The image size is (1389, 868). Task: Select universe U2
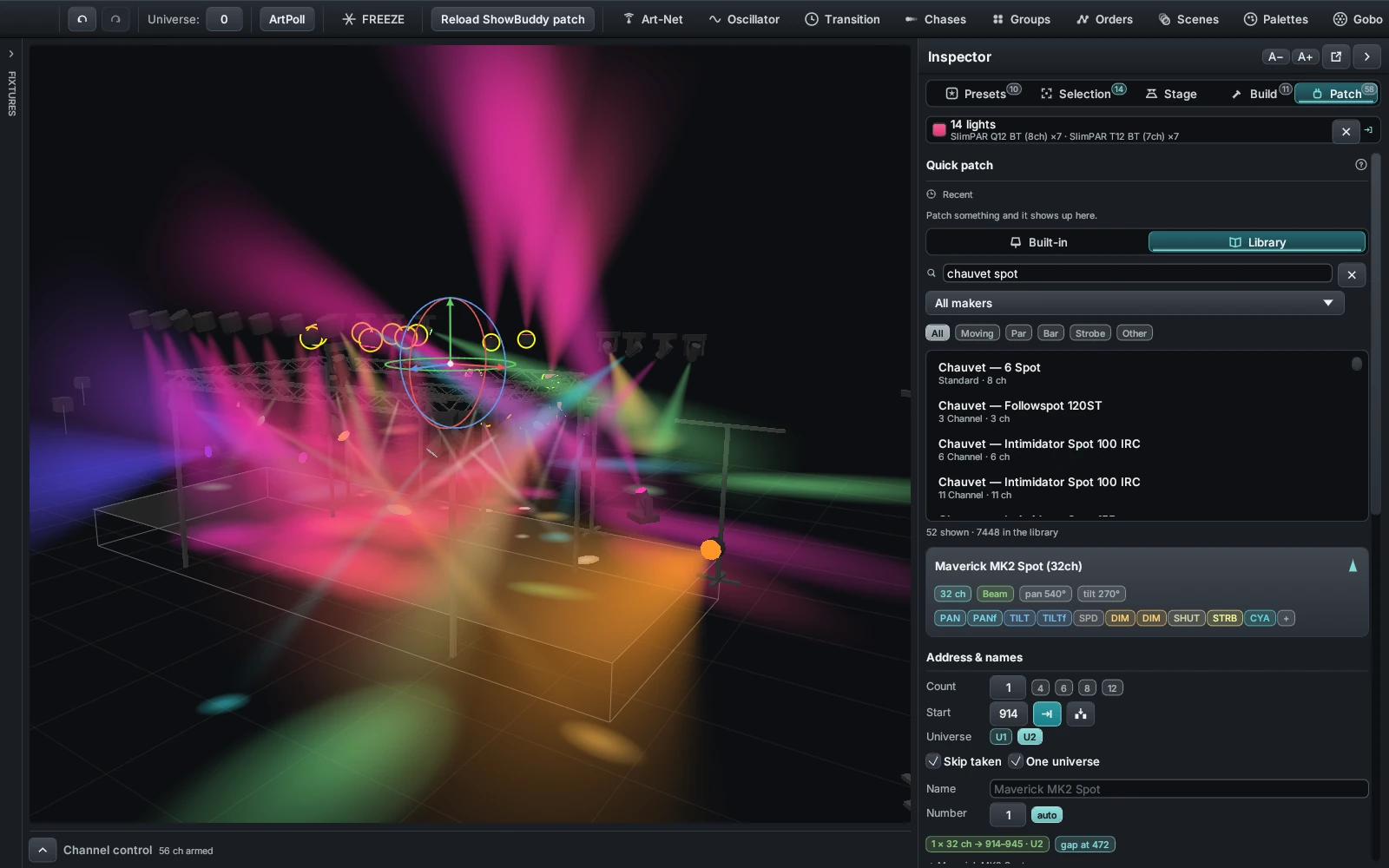[x=1030, y=737]
